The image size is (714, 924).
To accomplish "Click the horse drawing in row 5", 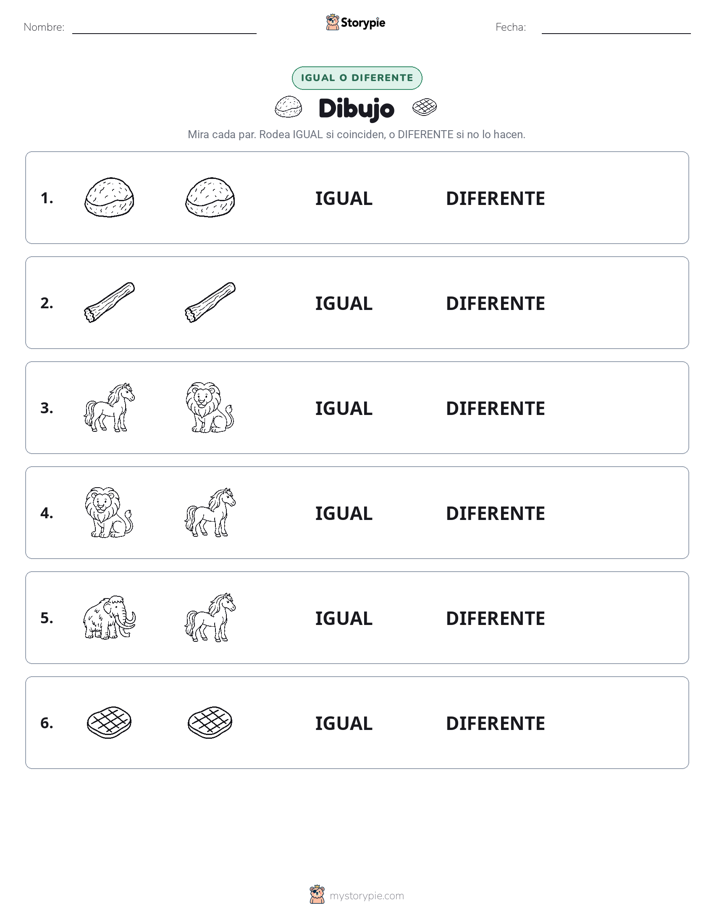I will pyautogui.click(x=210, y=617).
